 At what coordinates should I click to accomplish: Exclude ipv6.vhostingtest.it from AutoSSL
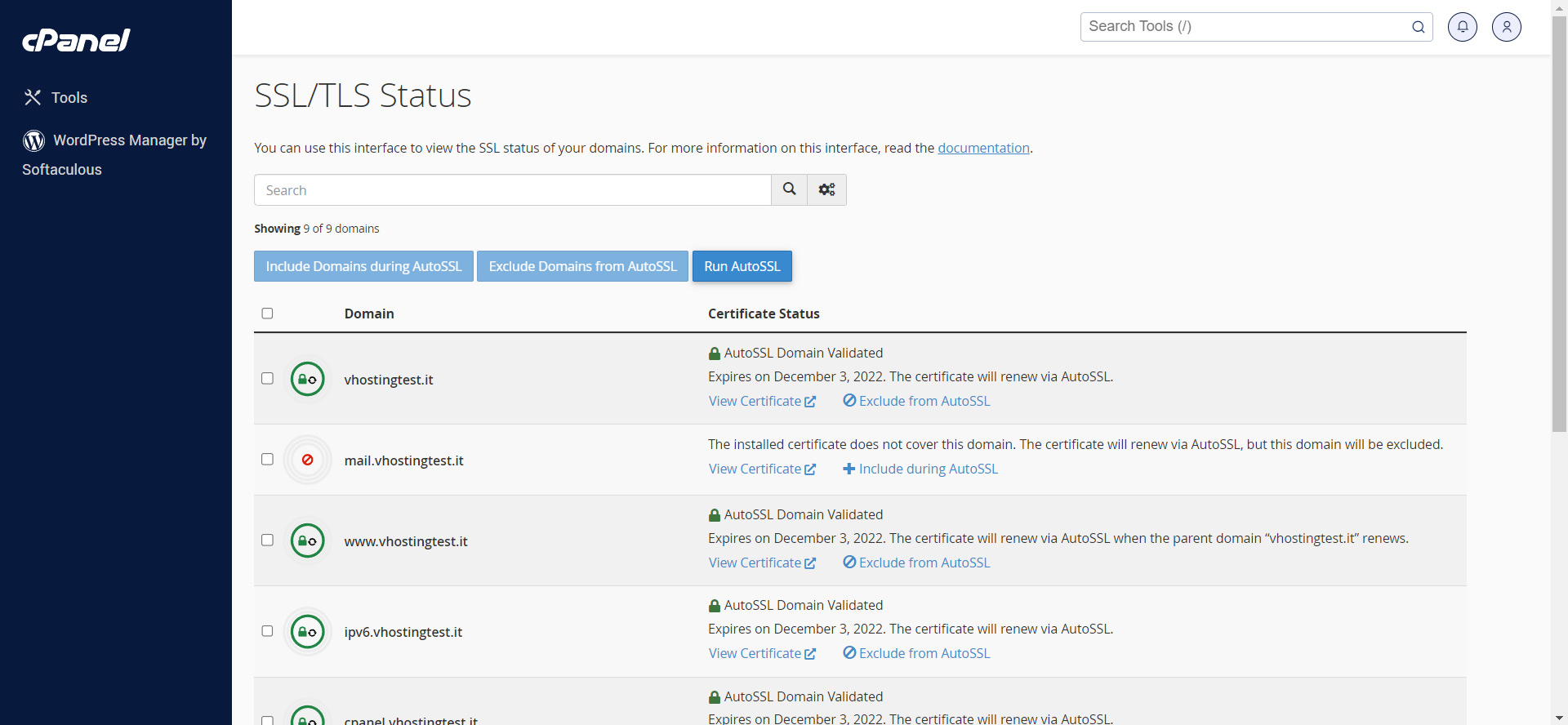[x=916, y=653]
